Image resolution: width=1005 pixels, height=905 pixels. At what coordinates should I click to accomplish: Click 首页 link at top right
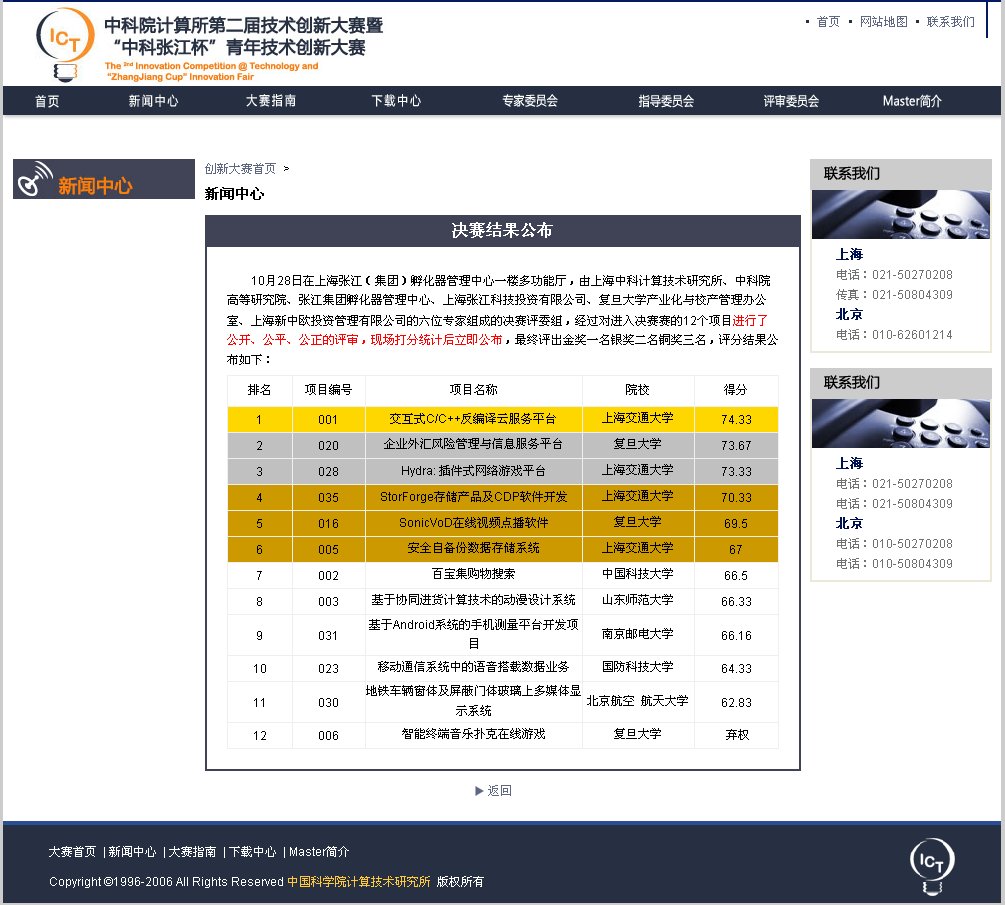828,22
